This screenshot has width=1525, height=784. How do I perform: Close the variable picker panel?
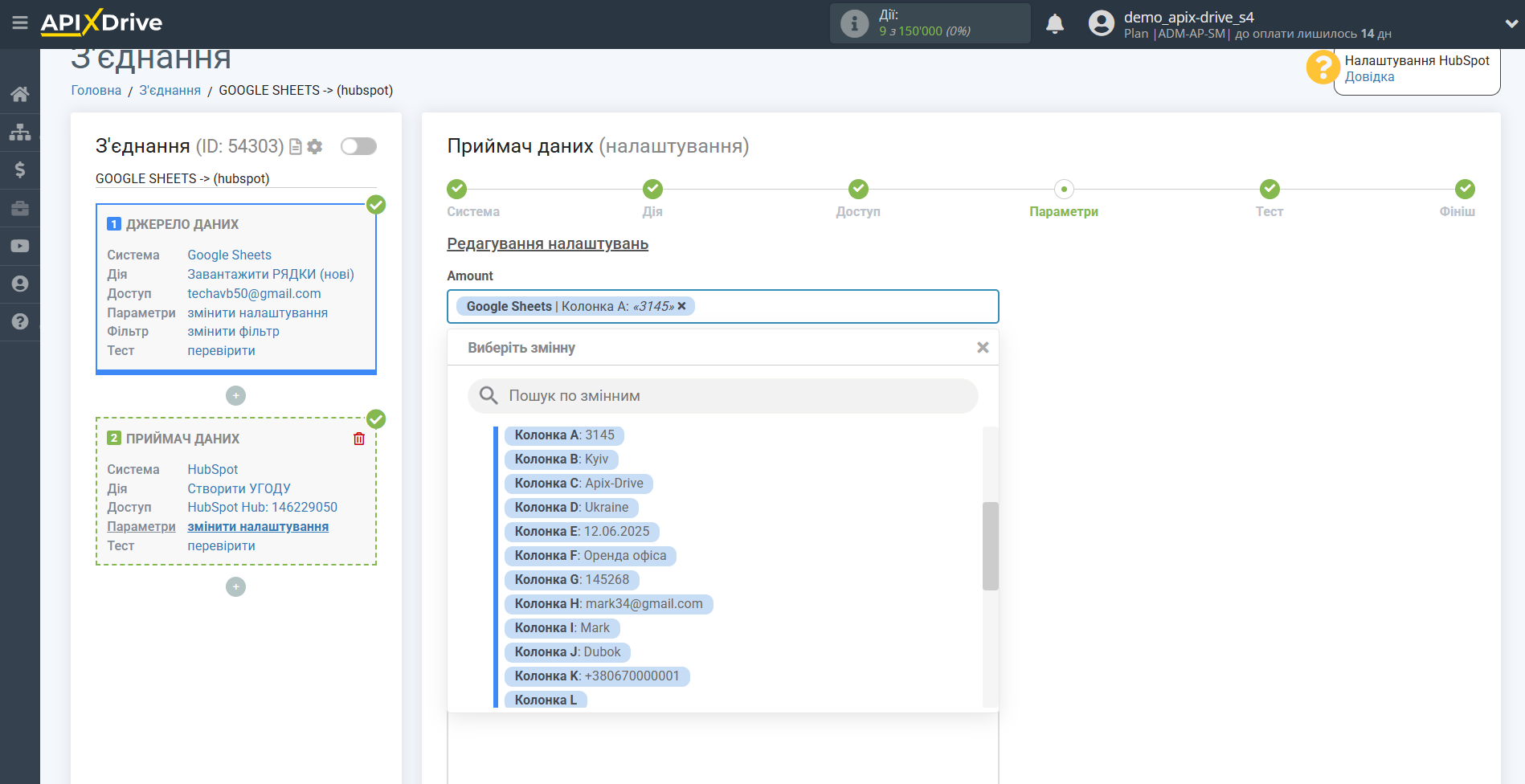[x=983, y=347]
